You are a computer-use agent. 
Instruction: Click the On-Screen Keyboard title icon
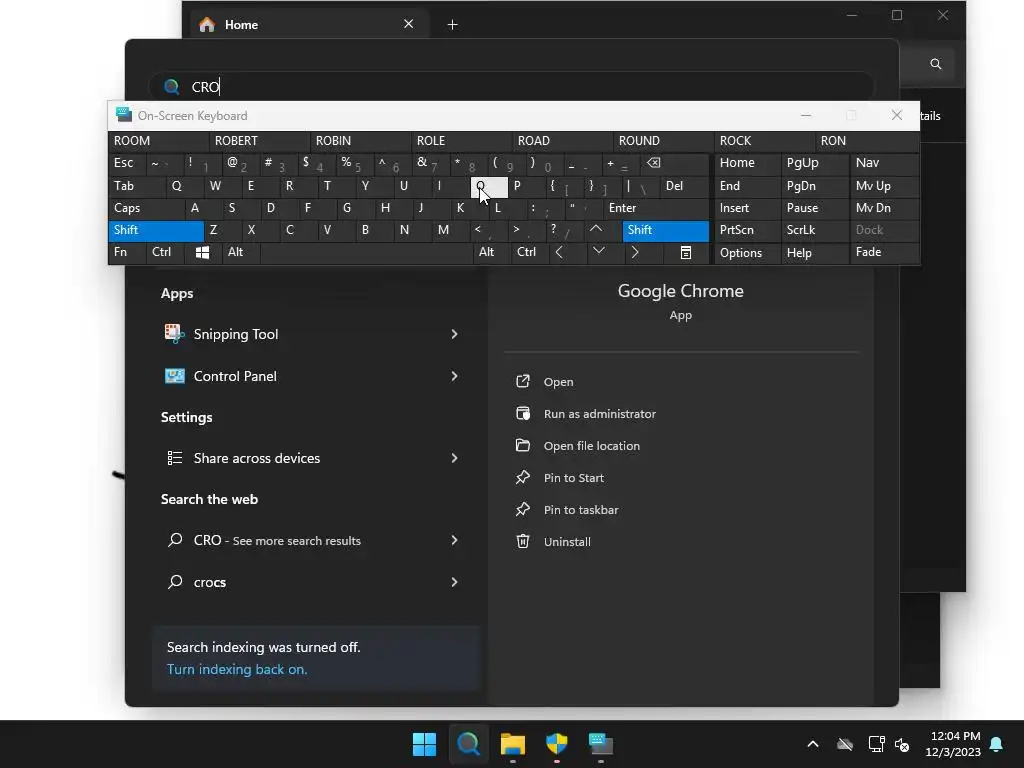coord(123,115)
